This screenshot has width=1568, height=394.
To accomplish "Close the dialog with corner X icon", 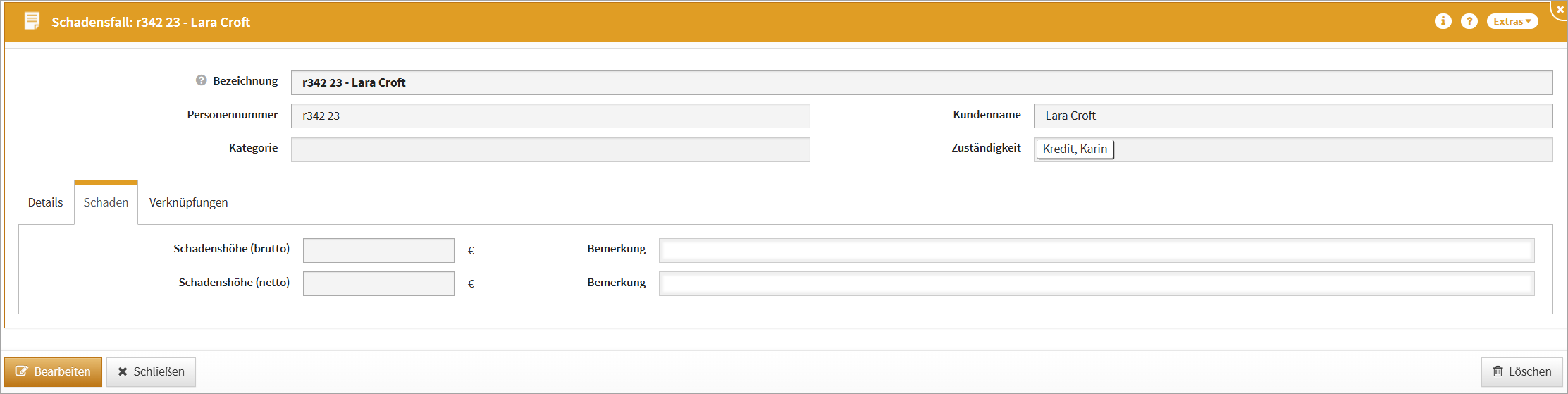I will (1560, 9).
